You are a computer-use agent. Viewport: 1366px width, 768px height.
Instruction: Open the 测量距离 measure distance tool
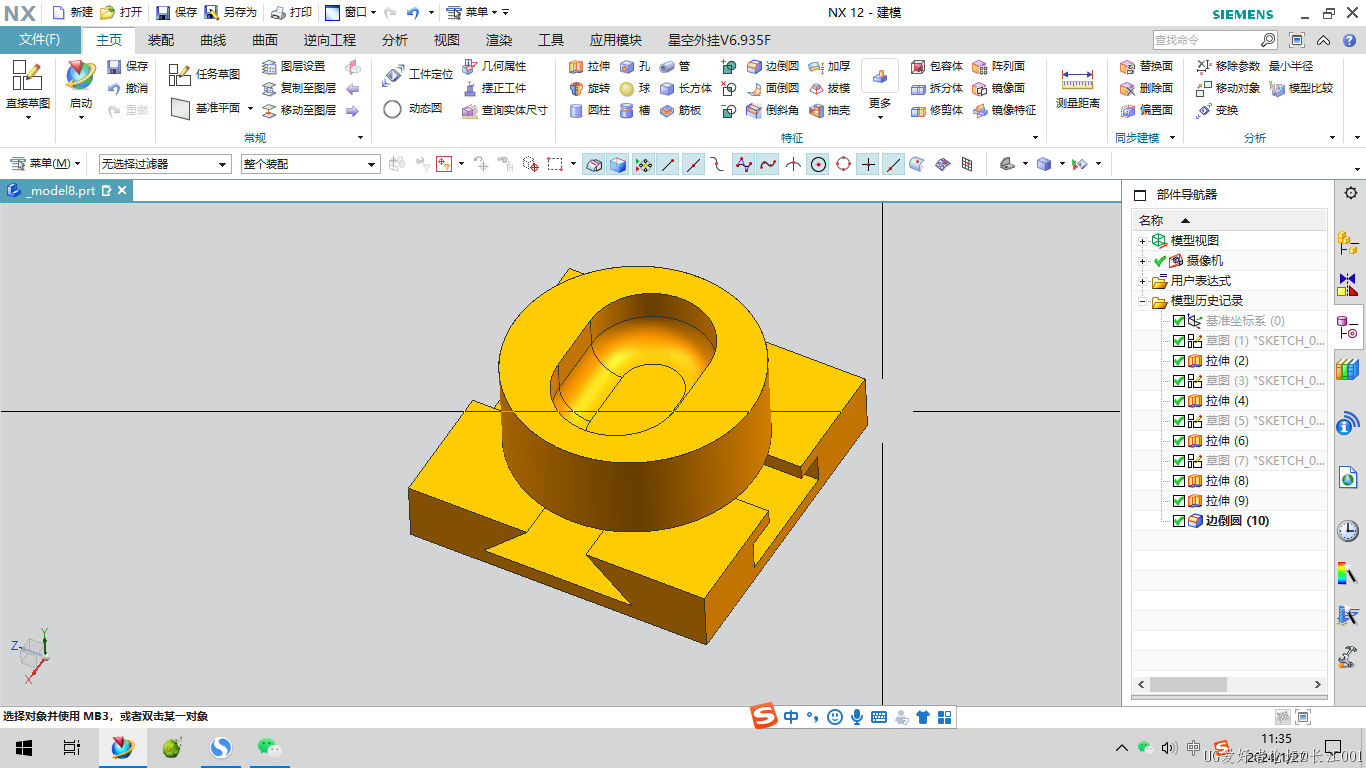tap(1077, 89)
